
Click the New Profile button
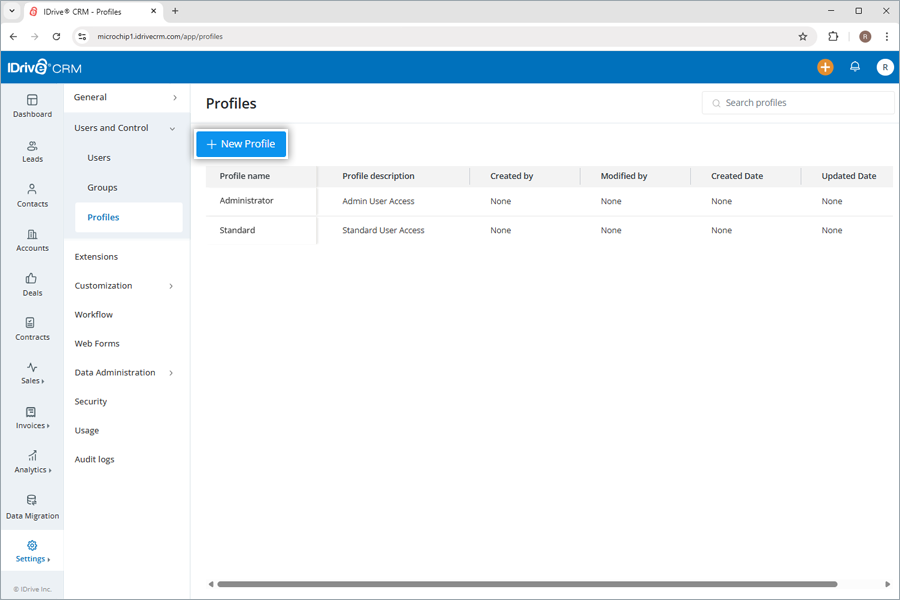coord(241,144)
